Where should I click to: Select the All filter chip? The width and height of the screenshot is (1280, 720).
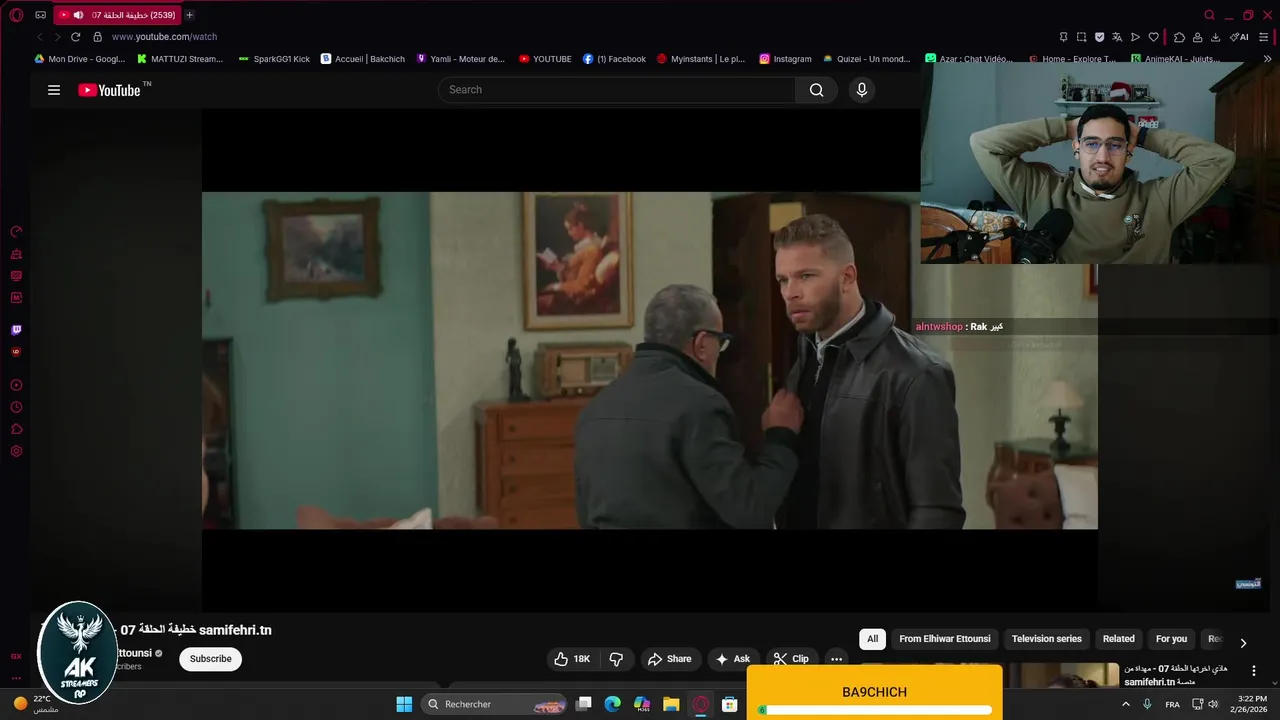tap(872, 639)
